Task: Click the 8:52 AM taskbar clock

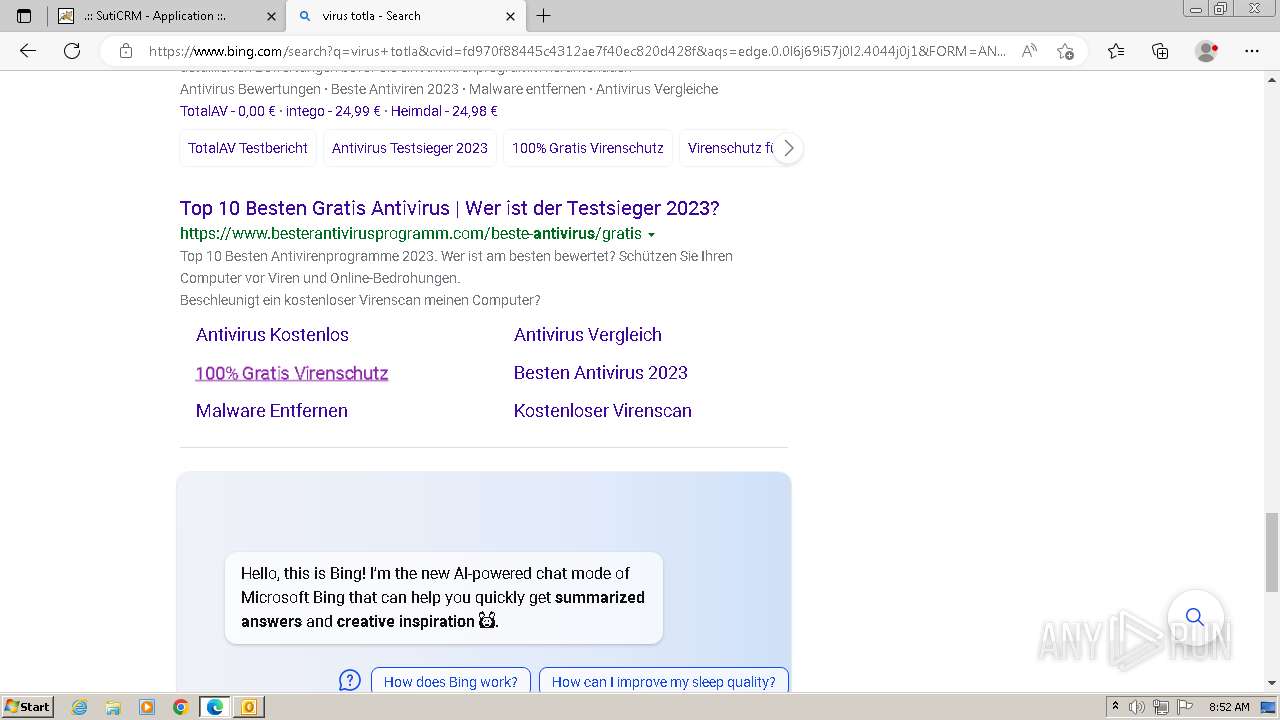Action: pyautogui.click(x=1229, y=706)
